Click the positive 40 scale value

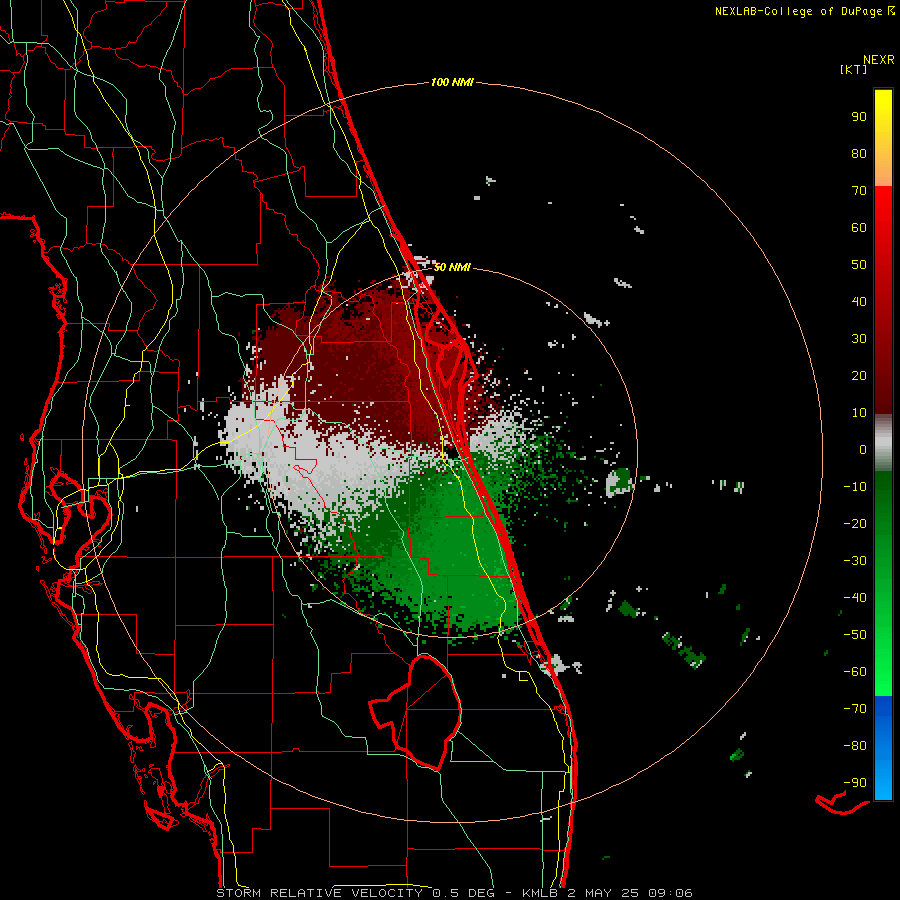[859, 301]
